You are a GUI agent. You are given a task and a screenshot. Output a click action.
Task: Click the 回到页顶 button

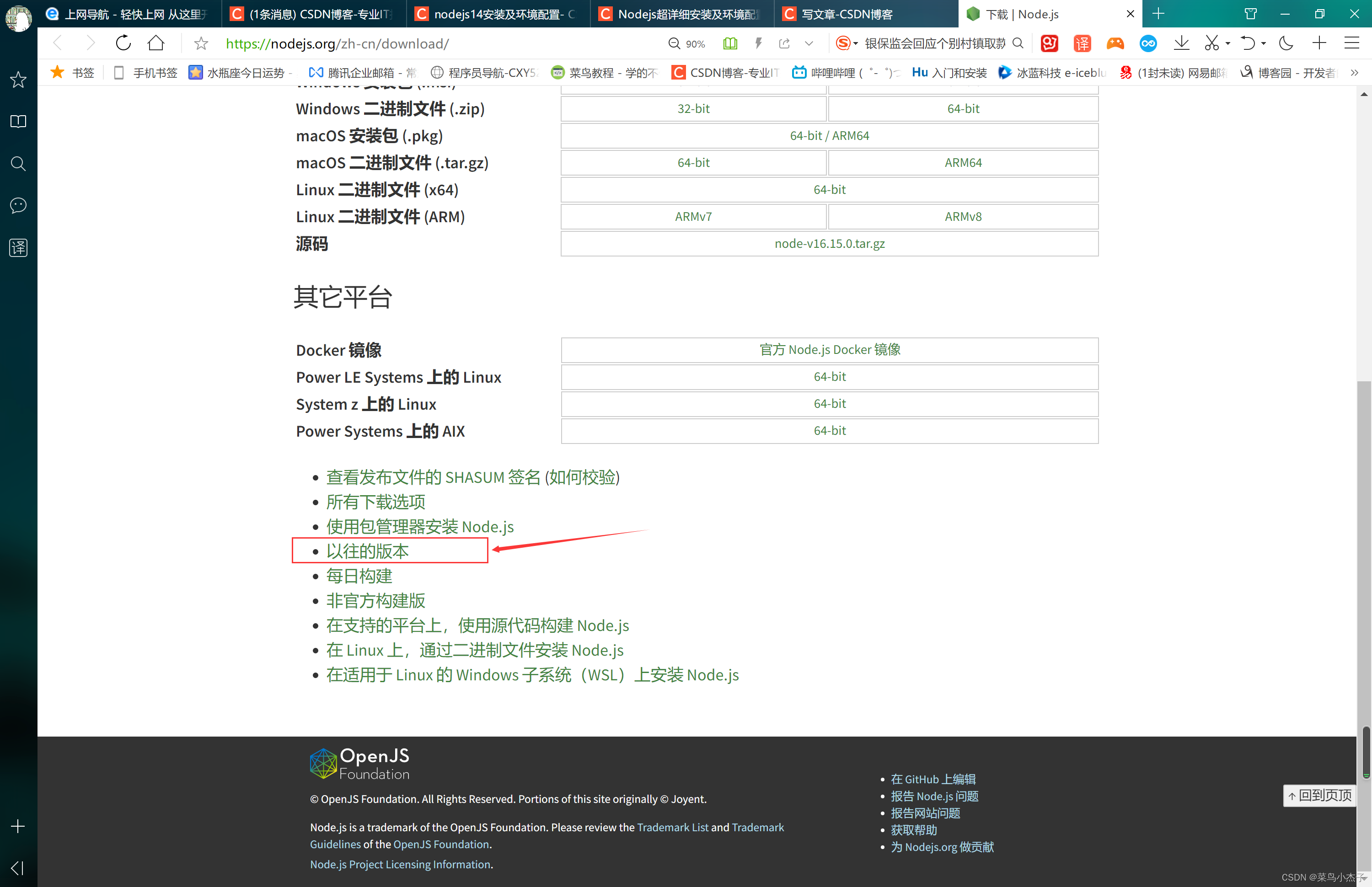(x=1319, y=796)
